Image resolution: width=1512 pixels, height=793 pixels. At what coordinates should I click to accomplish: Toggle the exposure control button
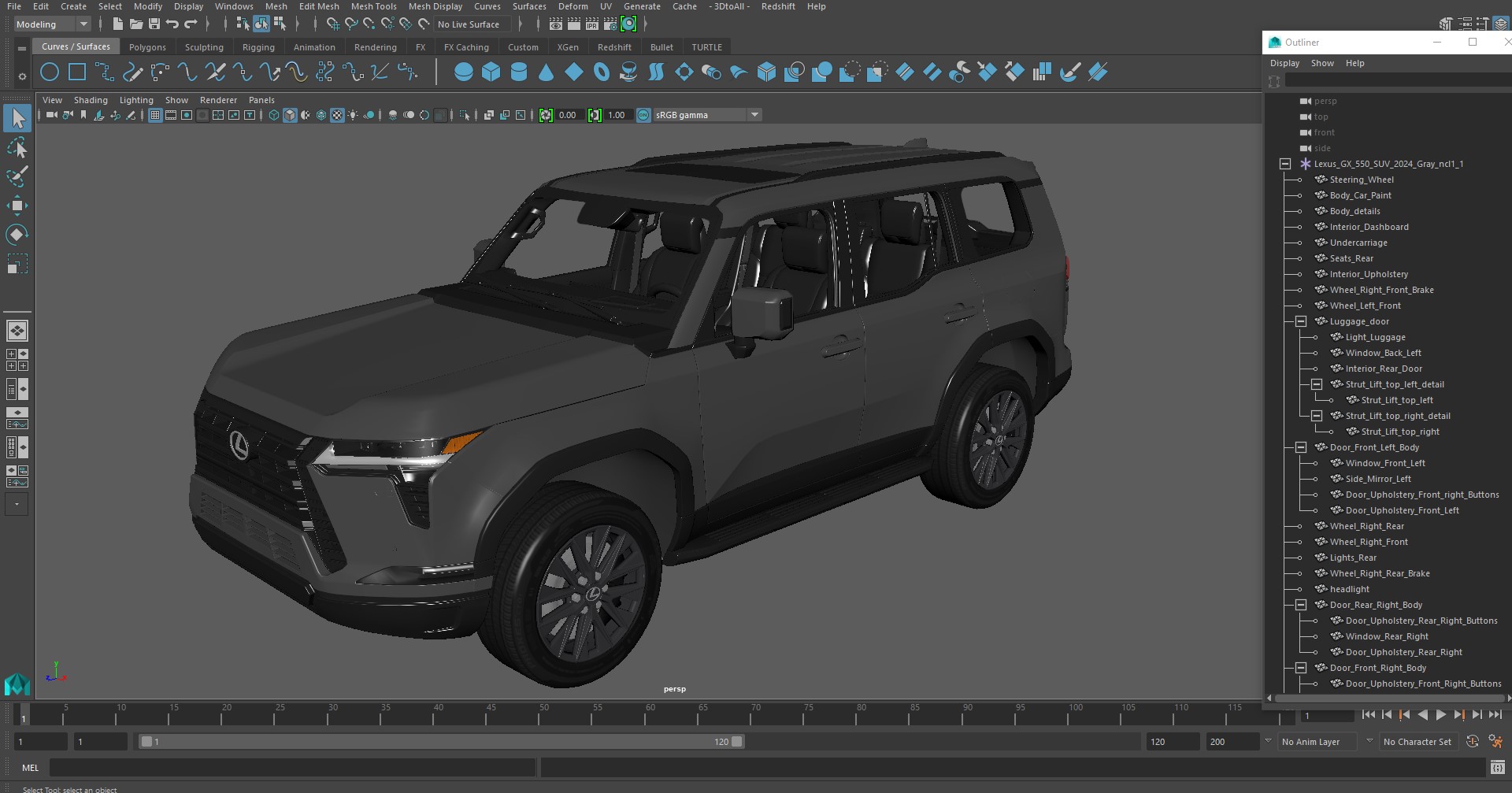click(x=546, y=115)
